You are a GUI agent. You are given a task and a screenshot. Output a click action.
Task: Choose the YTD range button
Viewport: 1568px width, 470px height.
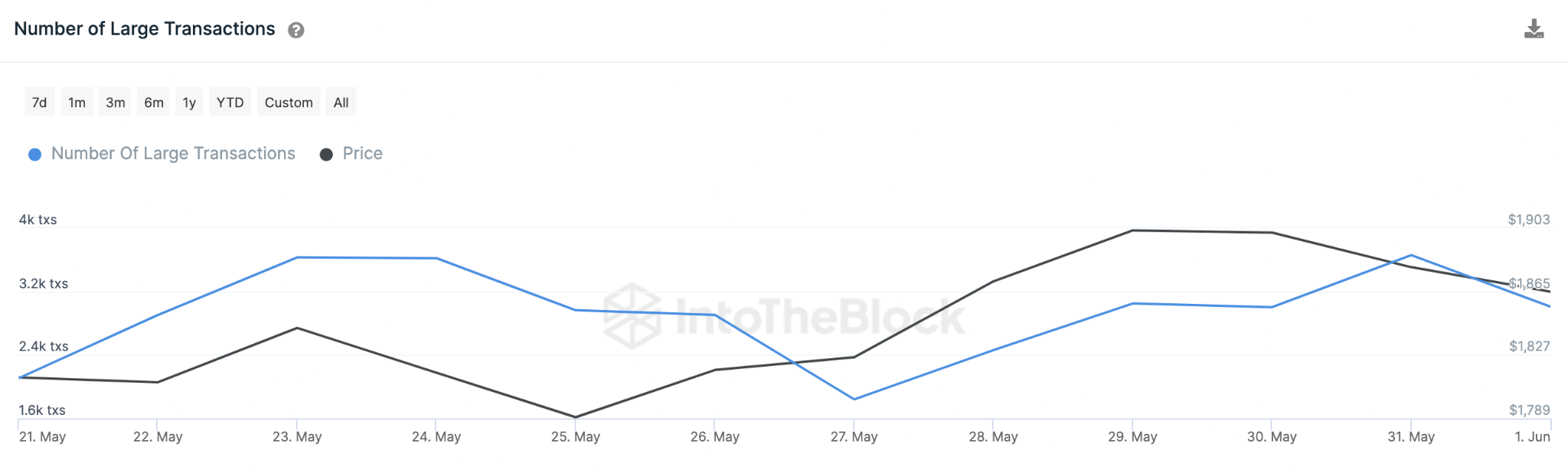click(x=230, y=102)
